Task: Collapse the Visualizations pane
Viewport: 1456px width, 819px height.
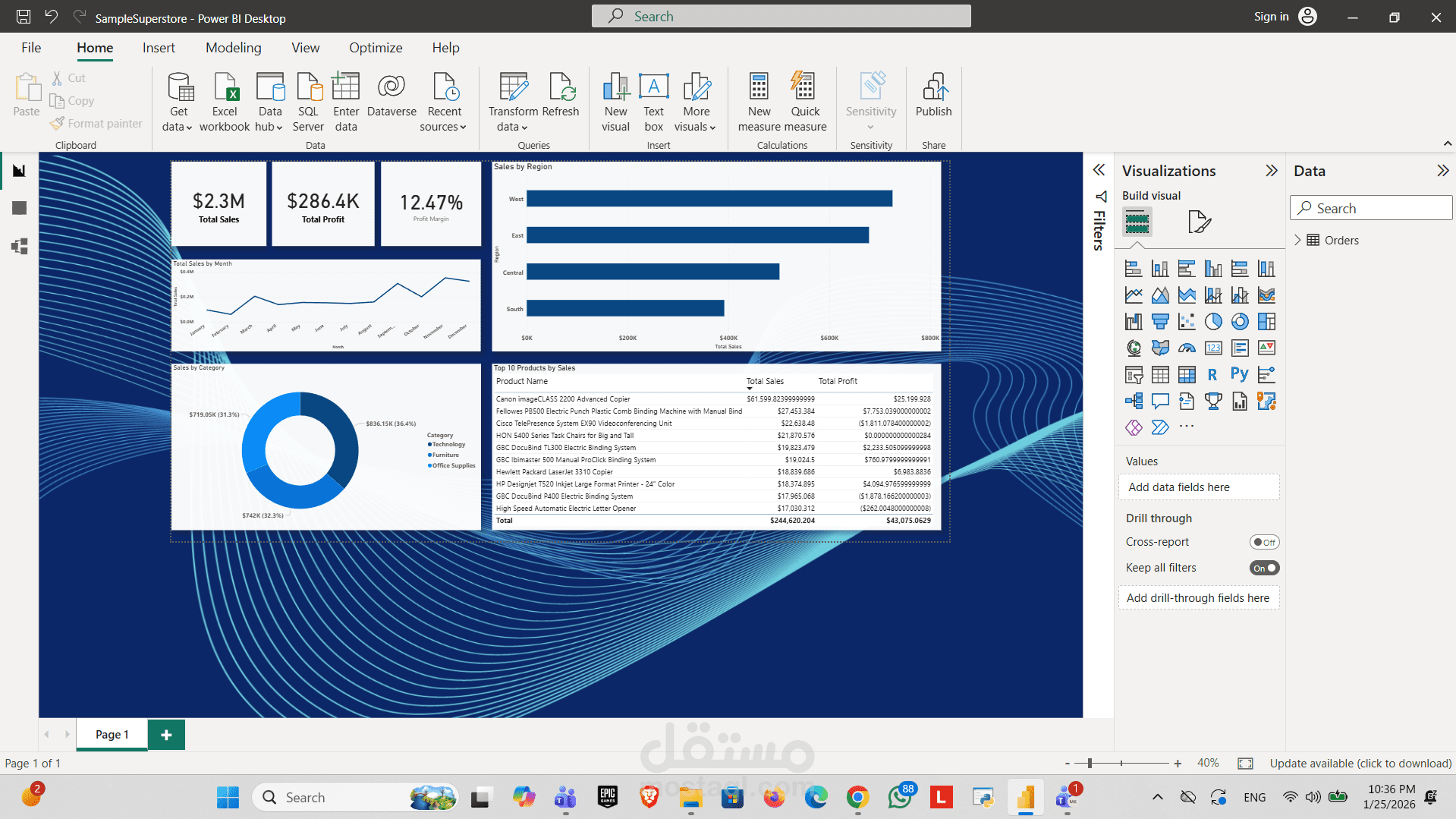Action: click(1272, 171)
